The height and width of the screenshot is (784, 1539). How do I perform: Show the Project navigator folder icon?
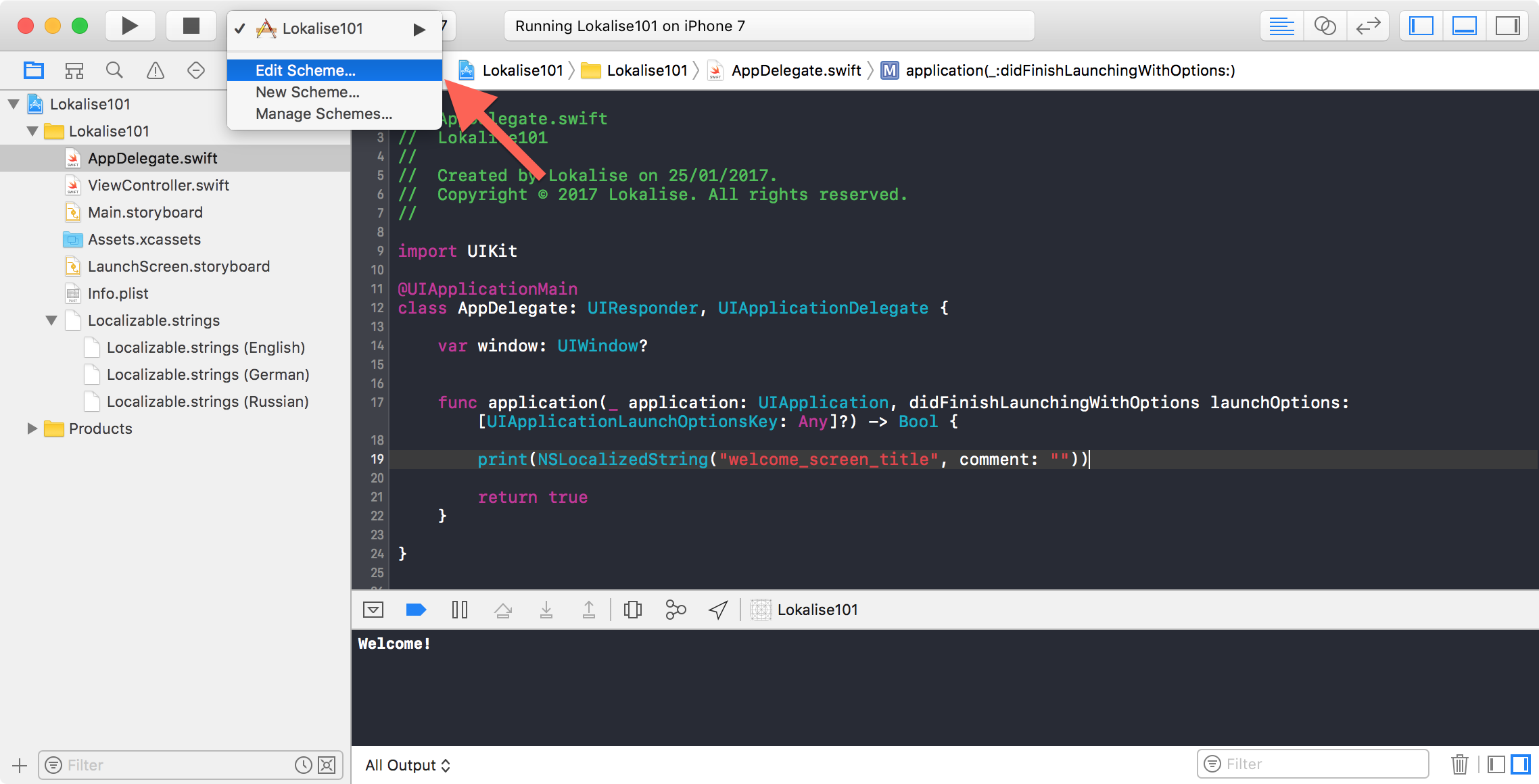point(34,70)
